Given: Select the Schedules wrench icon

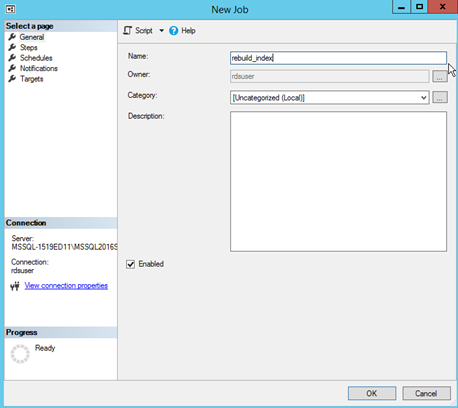Looking at the screenshot, I should (x=12, y=58).
